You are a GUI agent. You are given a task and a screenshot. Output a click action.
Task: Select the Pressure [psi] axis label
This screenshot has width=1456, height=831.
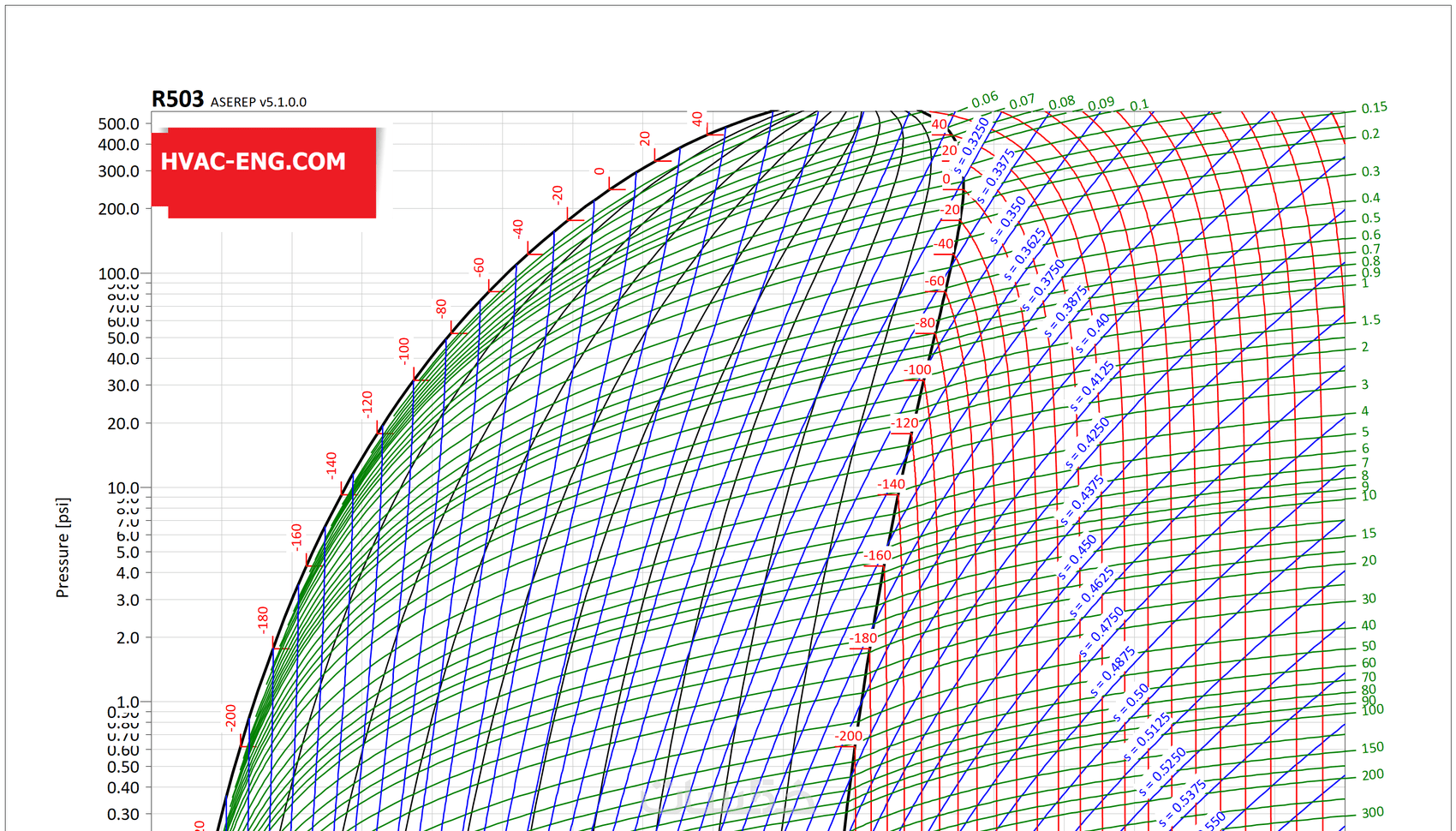63,547
